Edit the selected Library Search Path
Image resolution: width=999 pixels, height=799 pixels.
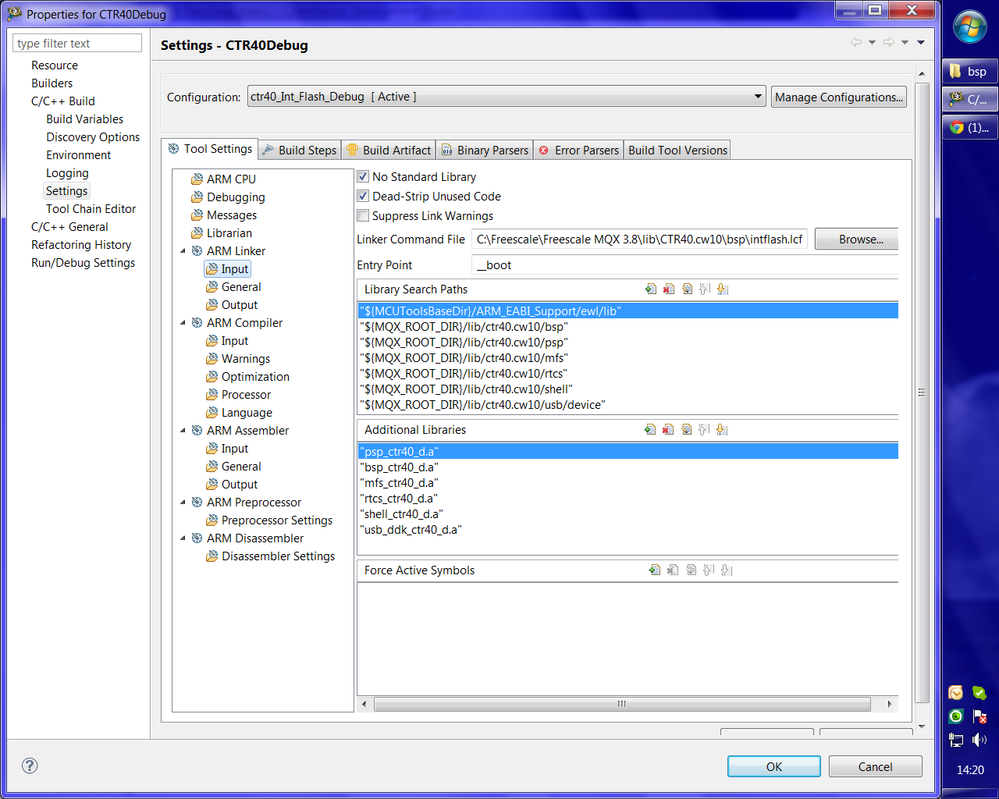(686, 289)
